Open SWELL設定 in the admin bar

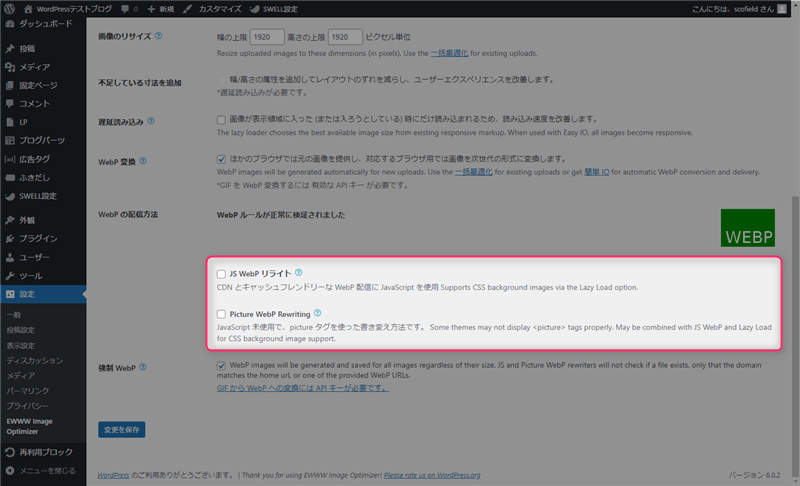pyautogui.click(x=274, y=9)
